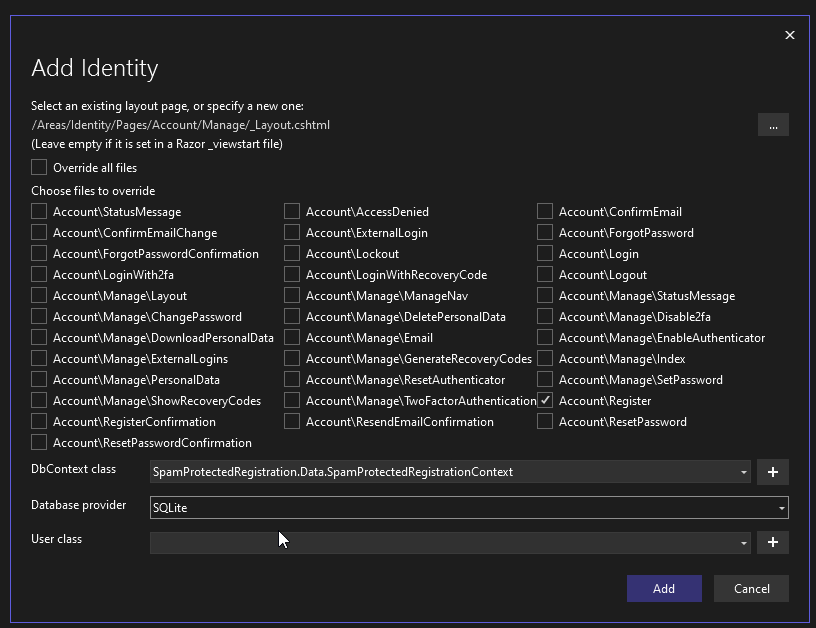Check Account\Manage\ManageNav

click(292, 296)
